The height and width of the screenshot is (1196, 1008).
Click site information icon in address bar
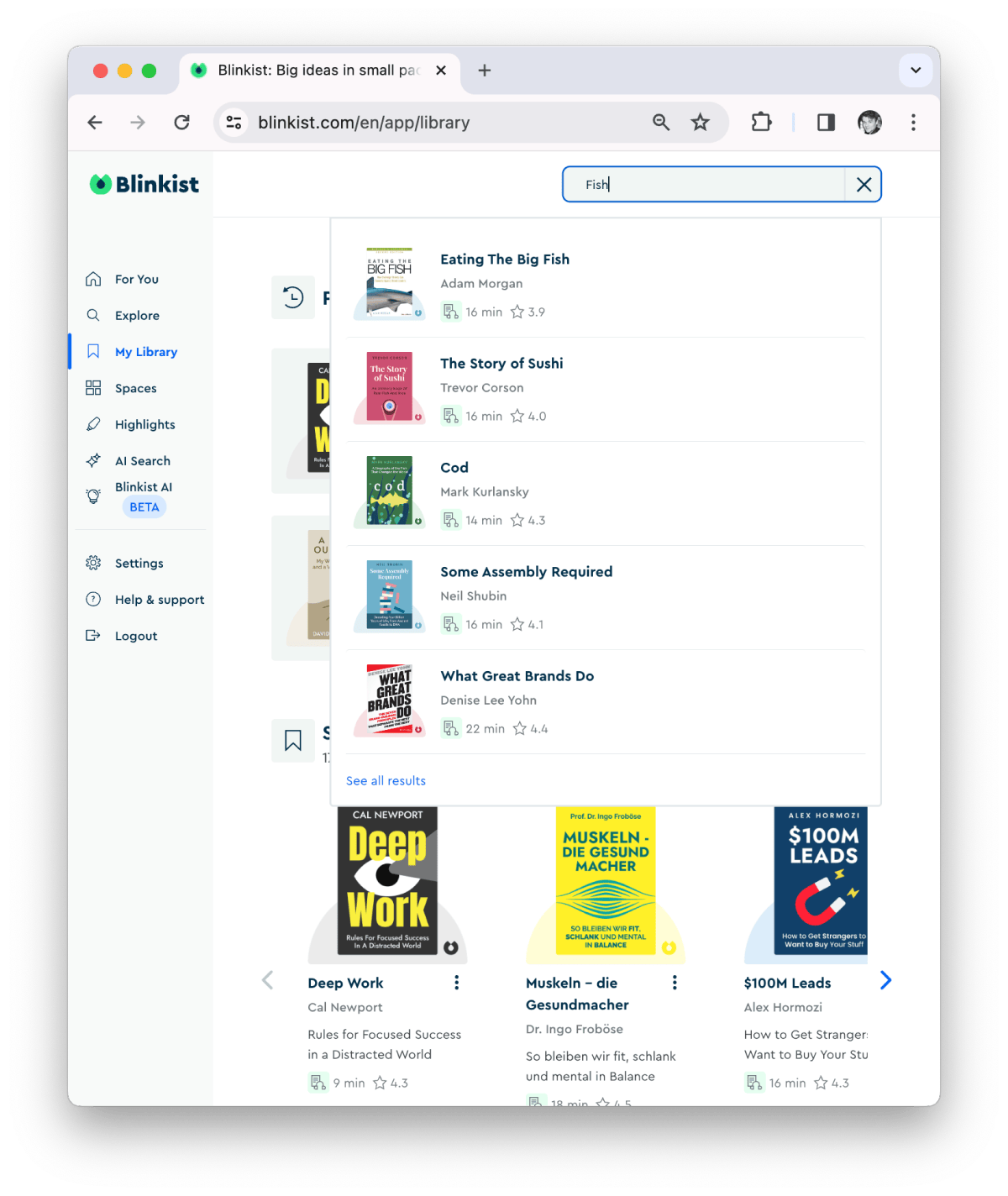tap(234, 123)
